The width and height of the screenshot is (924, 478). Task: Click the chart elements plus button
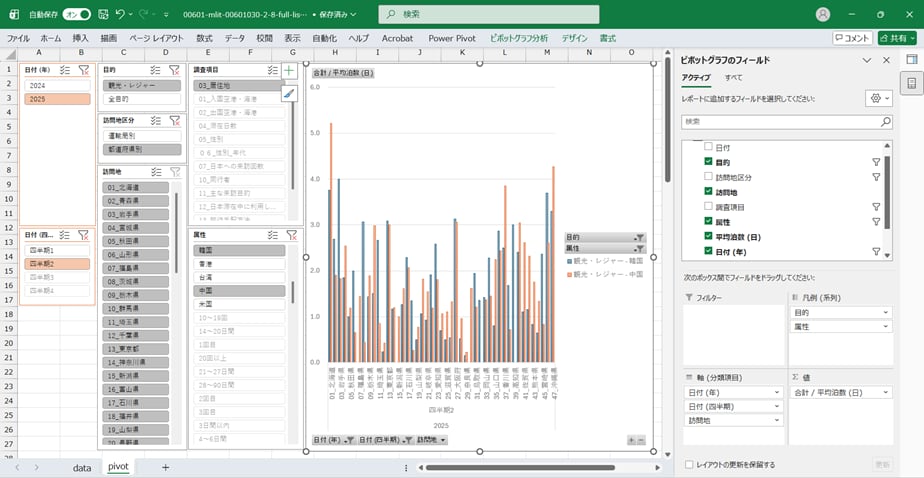coord(289,71)
